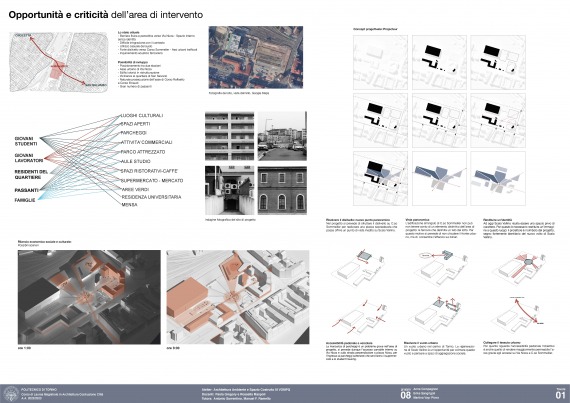Open the street with parked cars photo
Viewport: 570px width, 403px height.
tap(282, 136)
